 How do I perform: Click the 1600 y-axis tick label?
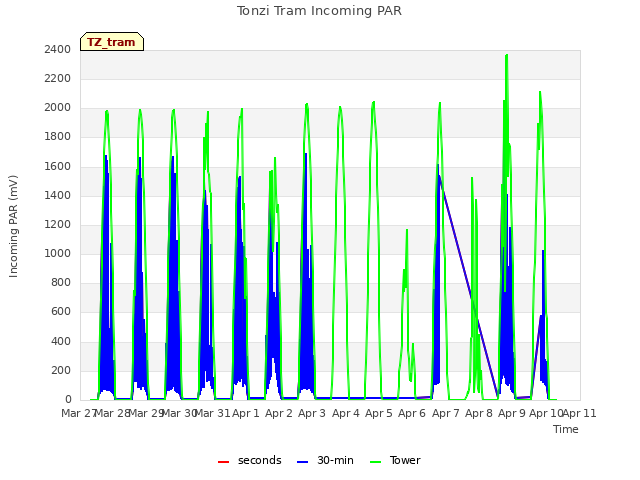[58, 167]
